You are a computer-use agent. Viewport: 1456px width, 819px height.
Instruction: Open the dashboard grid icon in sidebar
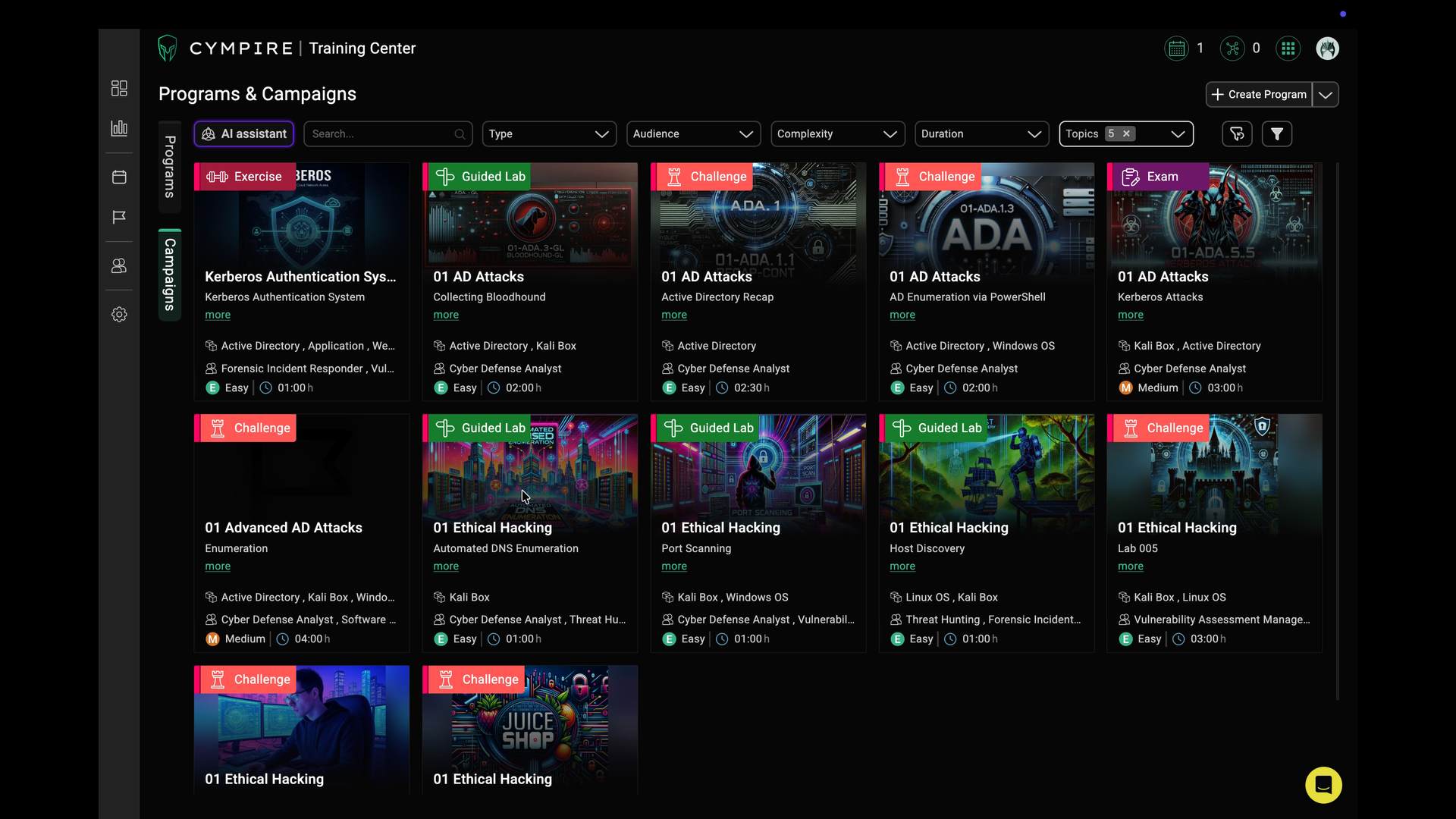(x=119, y=89)
